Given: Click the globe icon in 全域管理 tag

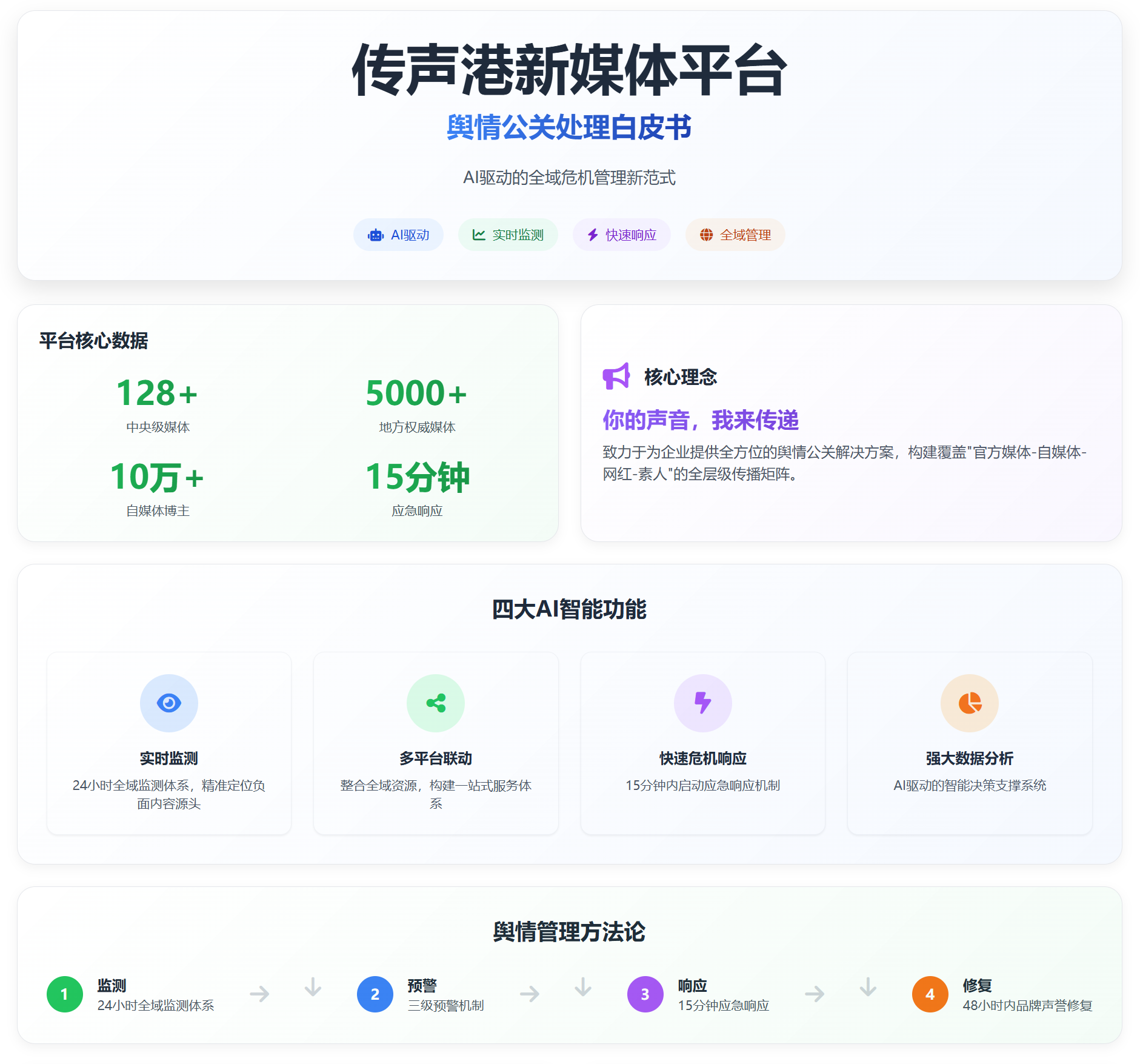Looking at the screenshot, I should tap(707, 235).
